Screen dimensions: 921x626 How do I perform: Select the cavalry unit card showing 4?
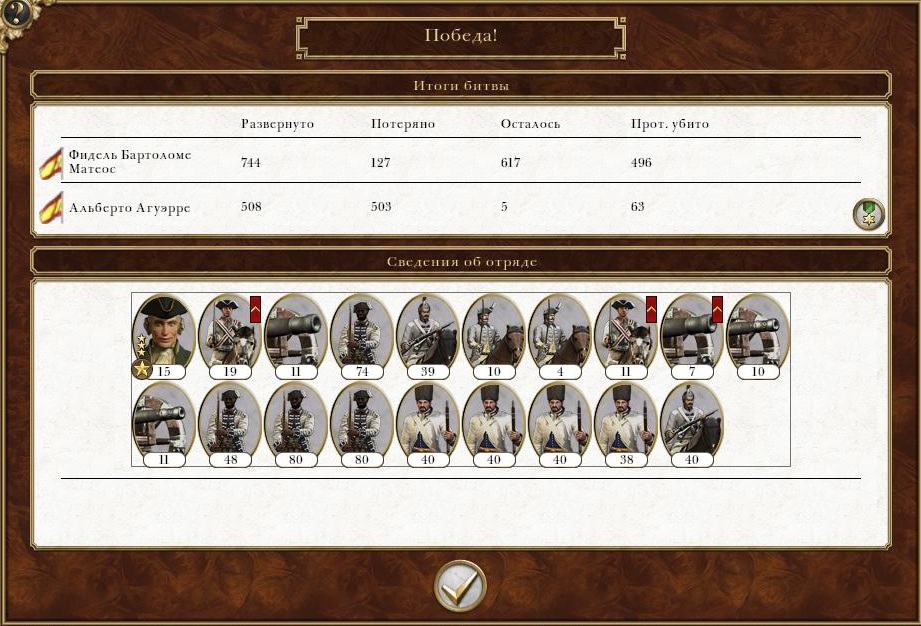560,336
